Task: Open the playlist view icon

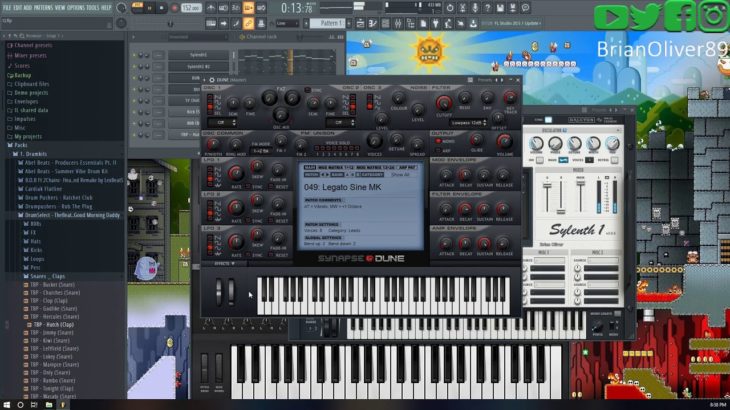Action: pos(360,23)
